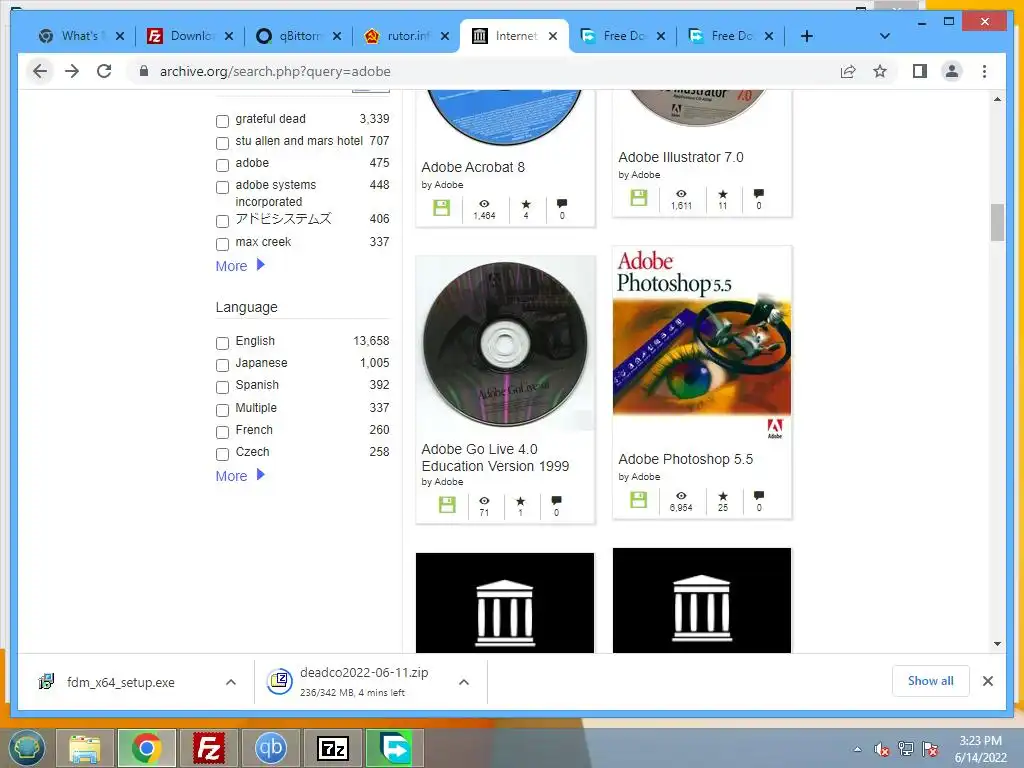The width and height of the screenshot is (1024, 768).
Task: Close the rutor.info tab
Action: (x=445, y=36)
